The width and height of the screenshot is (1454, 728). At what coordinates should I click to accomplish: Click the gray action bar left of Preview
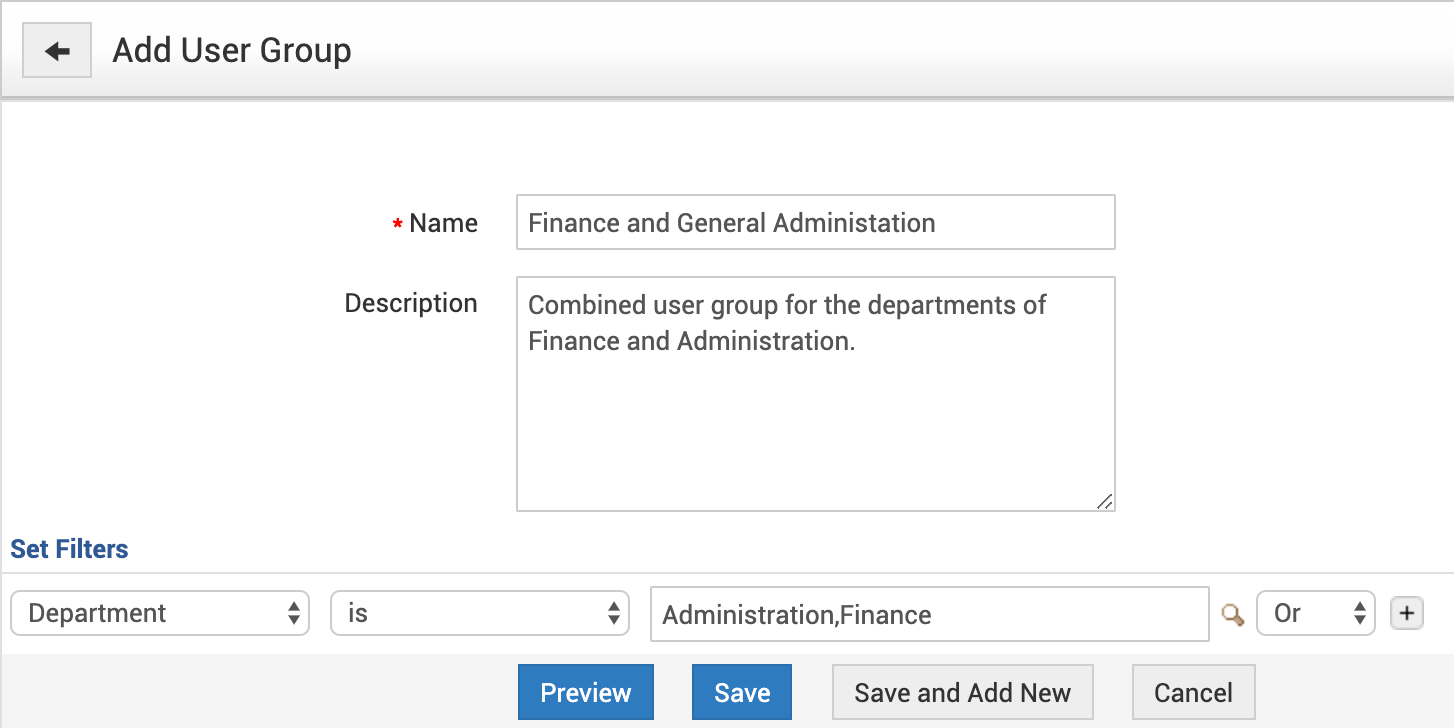pos(260,692)
